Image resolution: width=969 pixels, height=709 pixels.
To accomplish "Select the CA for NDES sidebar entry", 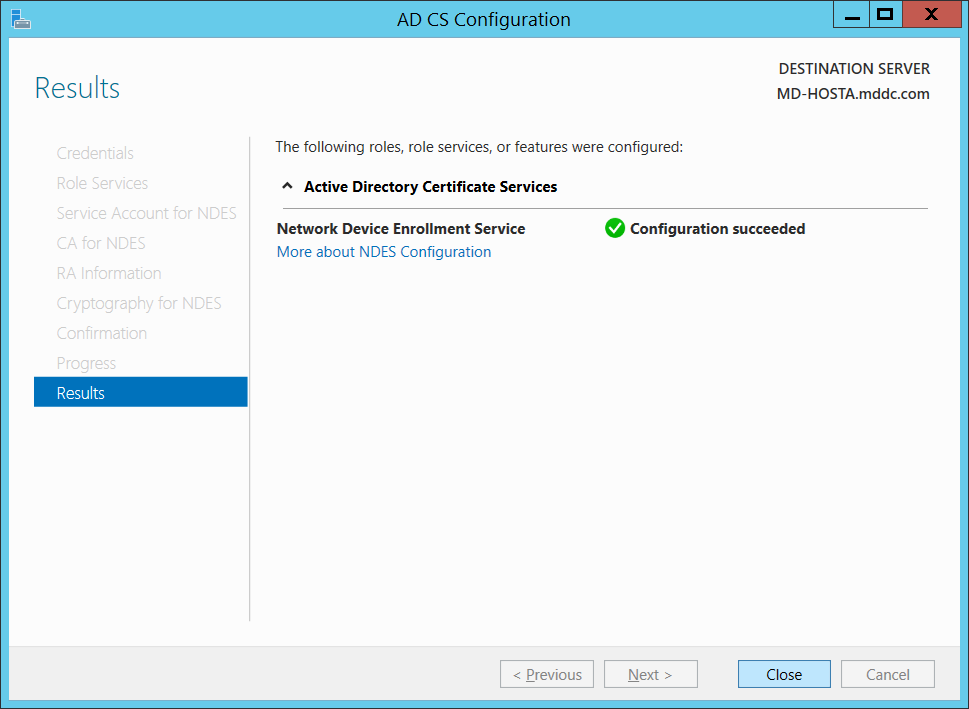I will [101, 242].
